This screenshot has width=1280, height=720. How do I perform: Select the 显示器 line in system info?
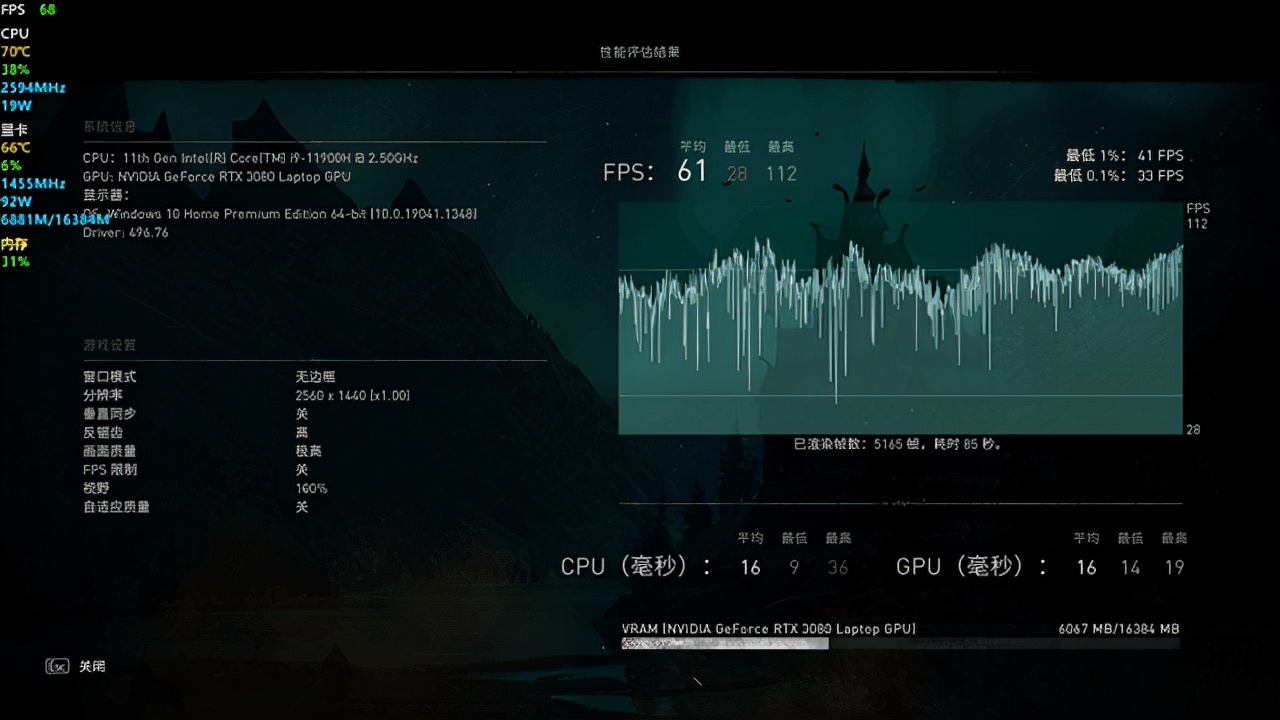105,196
